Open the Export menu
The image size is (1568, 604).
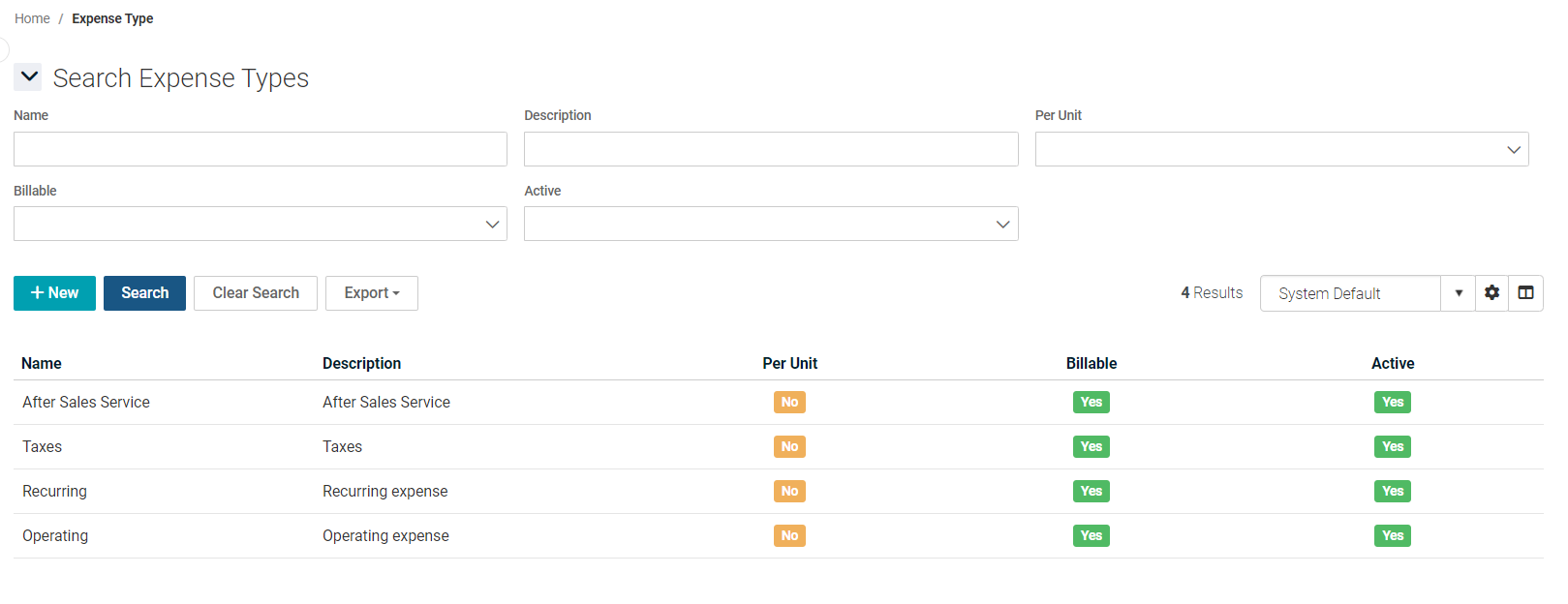tap(371, 293)
